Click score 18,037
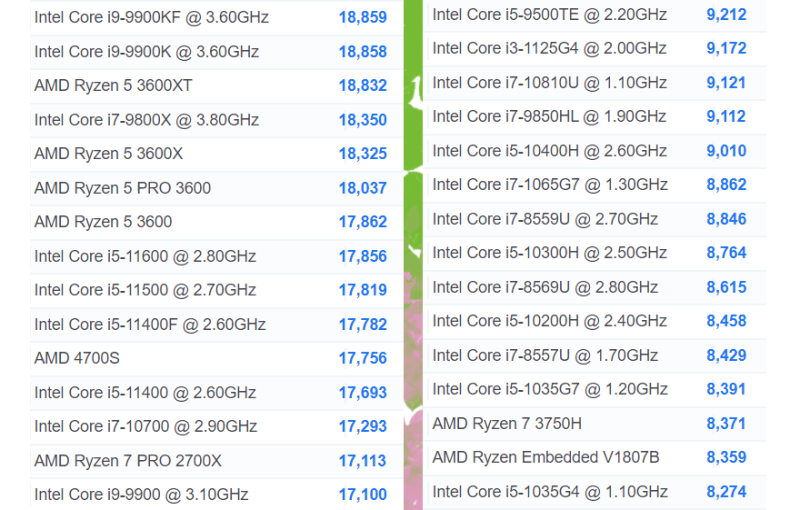Screen dimensions: 800x510 click(363, 188)
